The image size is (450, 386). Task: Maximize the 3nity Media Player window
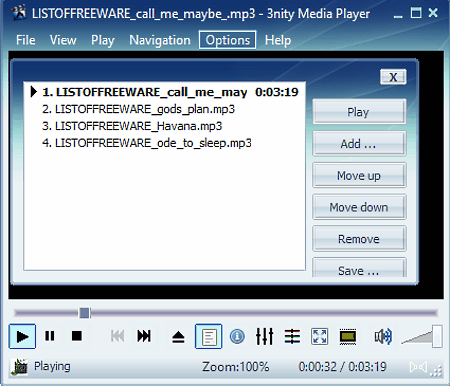coord(416,13)
